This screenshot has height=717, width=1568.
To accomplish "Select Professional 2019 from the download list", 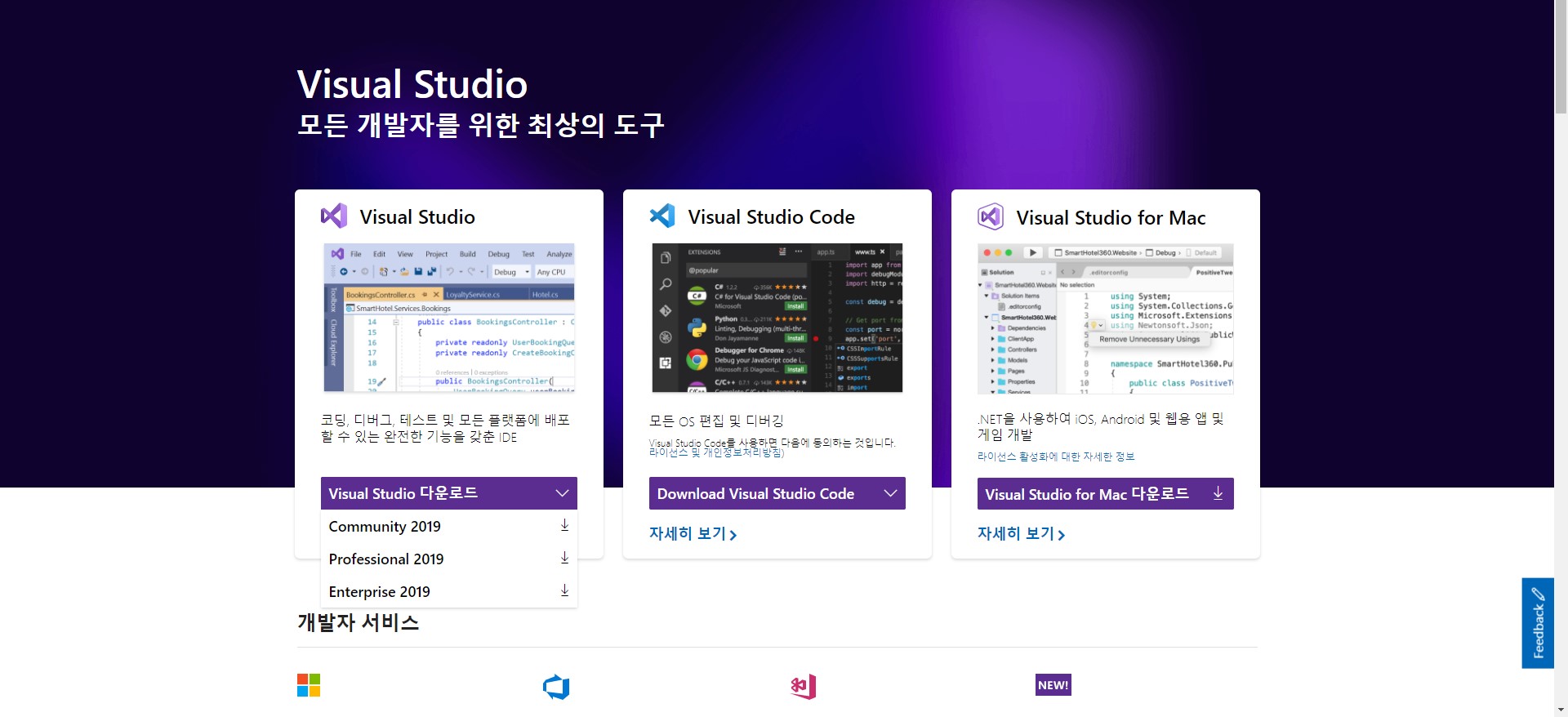I will coord(449,559).
